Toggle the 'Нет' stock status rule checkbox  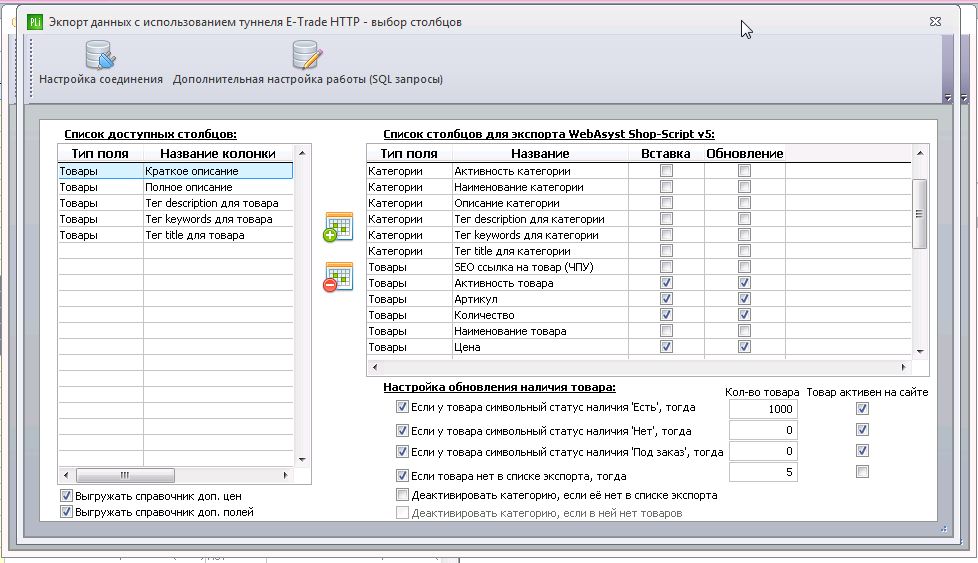(x=402, y=431)
